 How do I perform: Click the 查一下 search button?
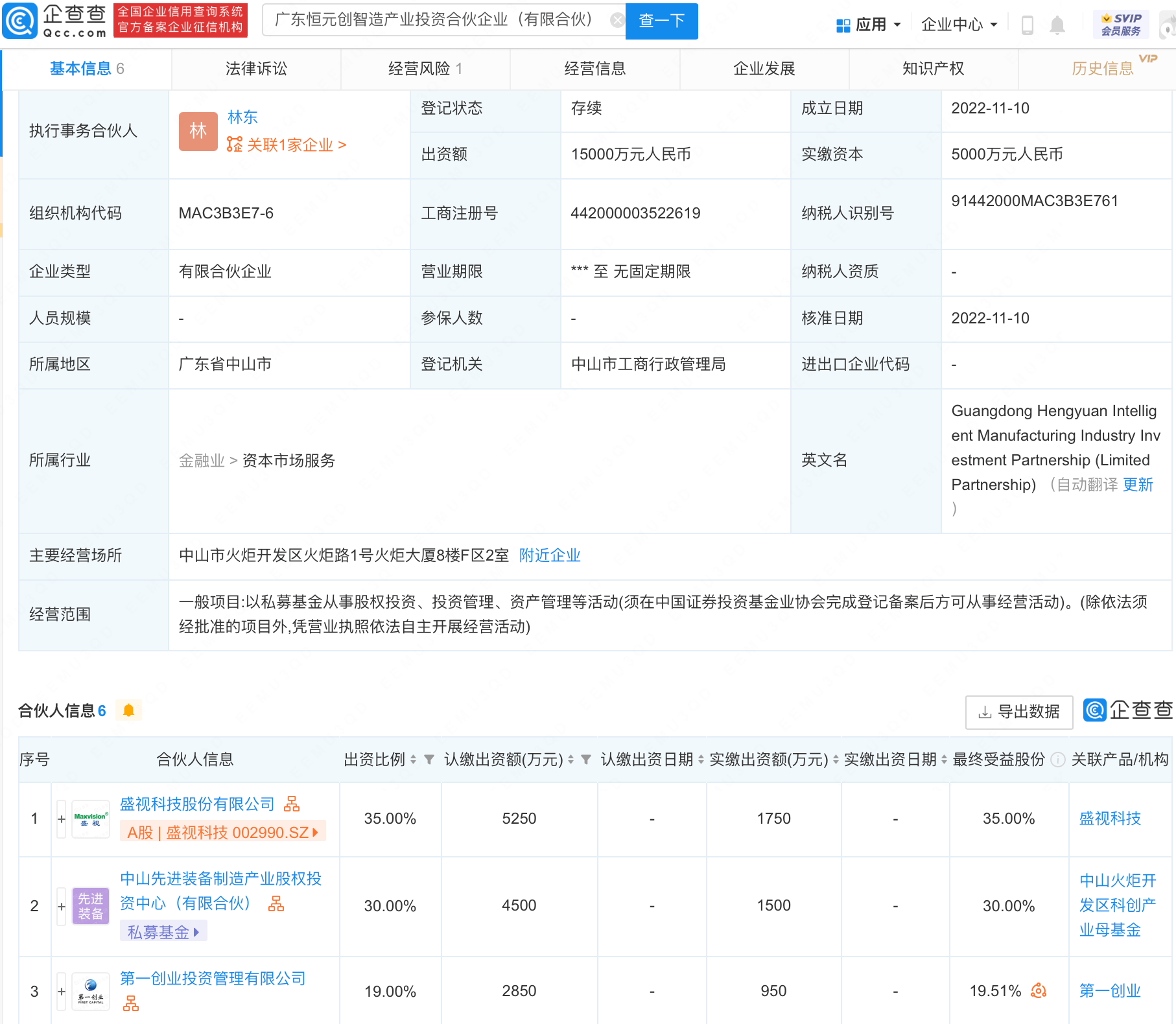click(x=661, y=21)
